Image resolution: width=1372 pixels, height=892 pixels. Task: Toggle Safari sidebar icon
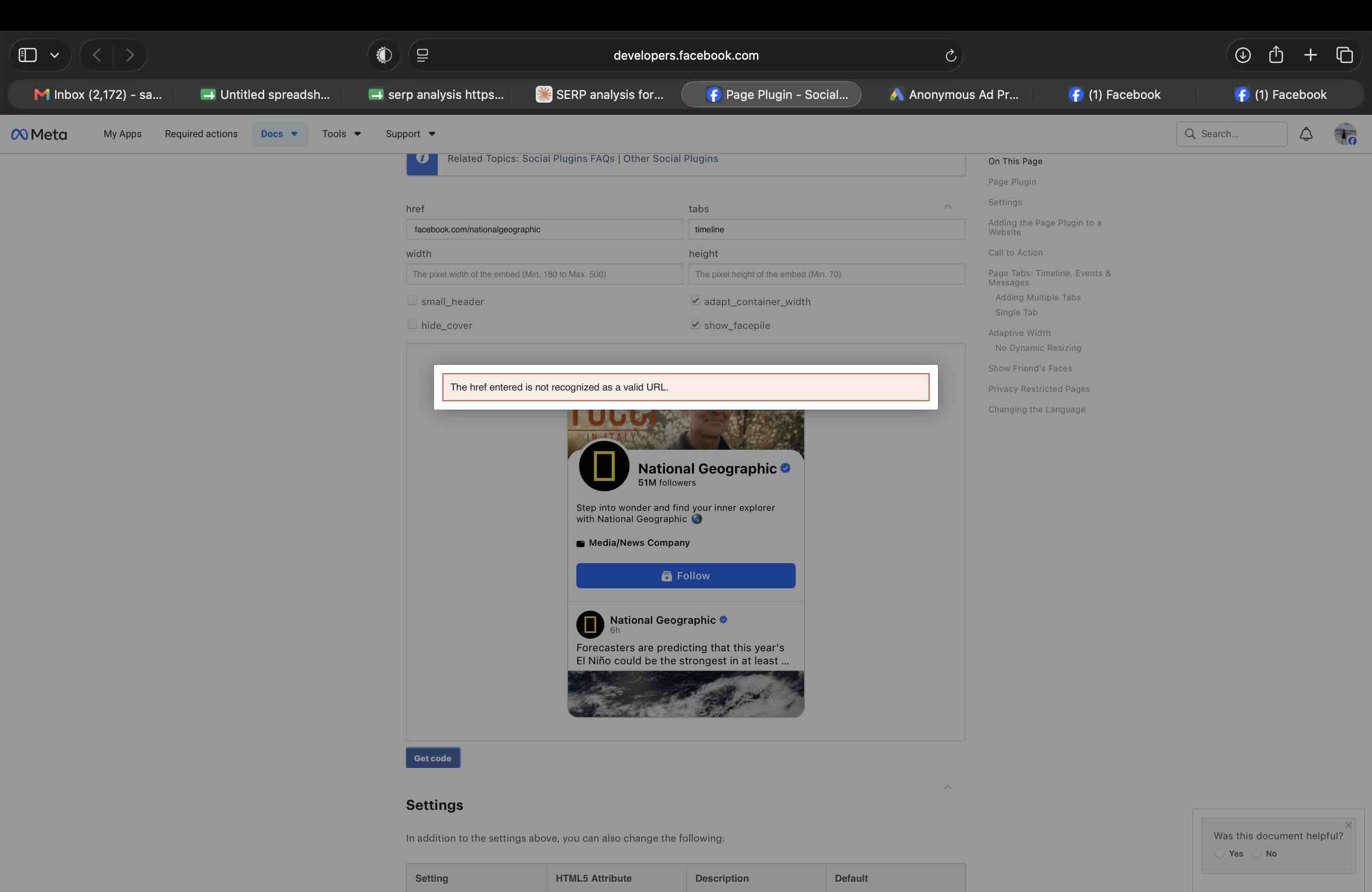pyautogui.click(x=28, y=56)
